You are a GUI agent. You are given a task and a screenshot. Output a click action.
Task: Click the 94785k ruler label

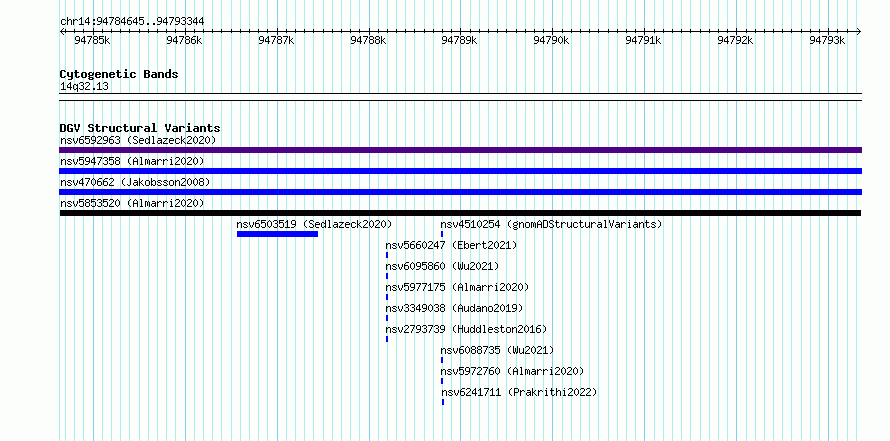click(x=92, y=40)
